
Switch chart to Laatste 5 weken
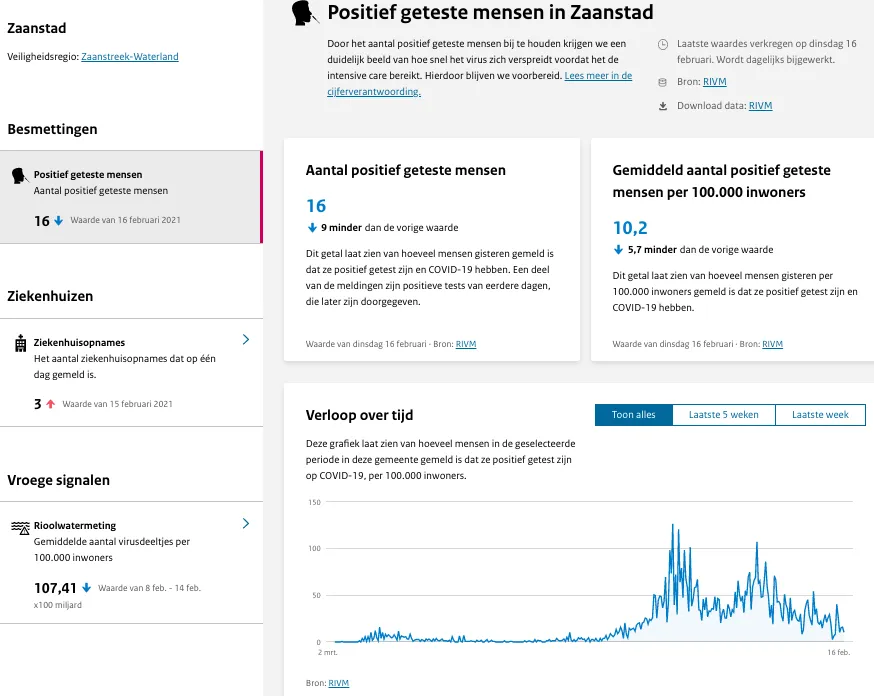coord(723,415)
